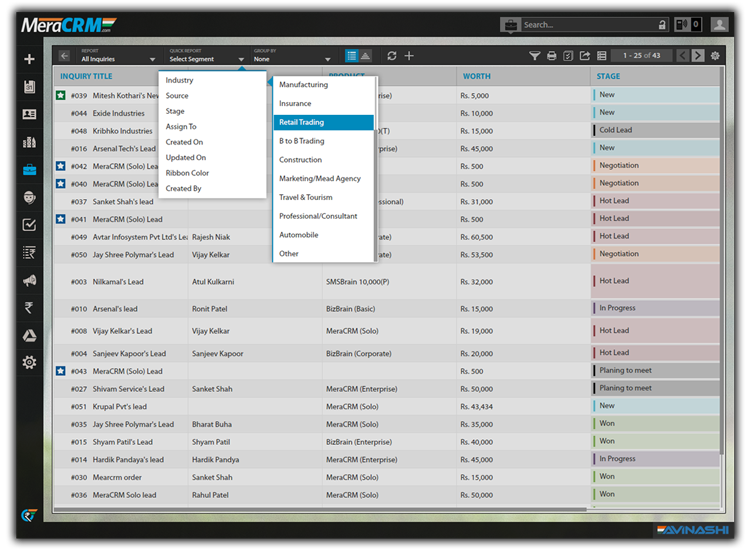Viewport: 750px width, 550px height.
Task: Open the Quick Report Select Segment dropdown
Action: [x=207, y=56]
